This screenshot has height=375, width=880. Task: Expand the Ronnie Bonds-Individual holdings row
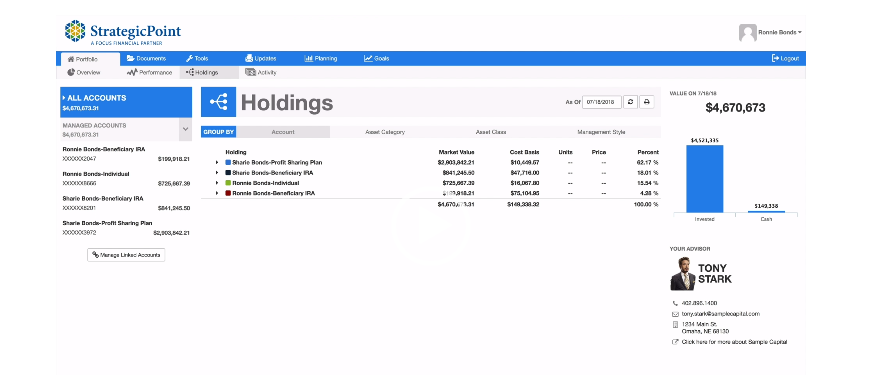(x=217, y=182)
